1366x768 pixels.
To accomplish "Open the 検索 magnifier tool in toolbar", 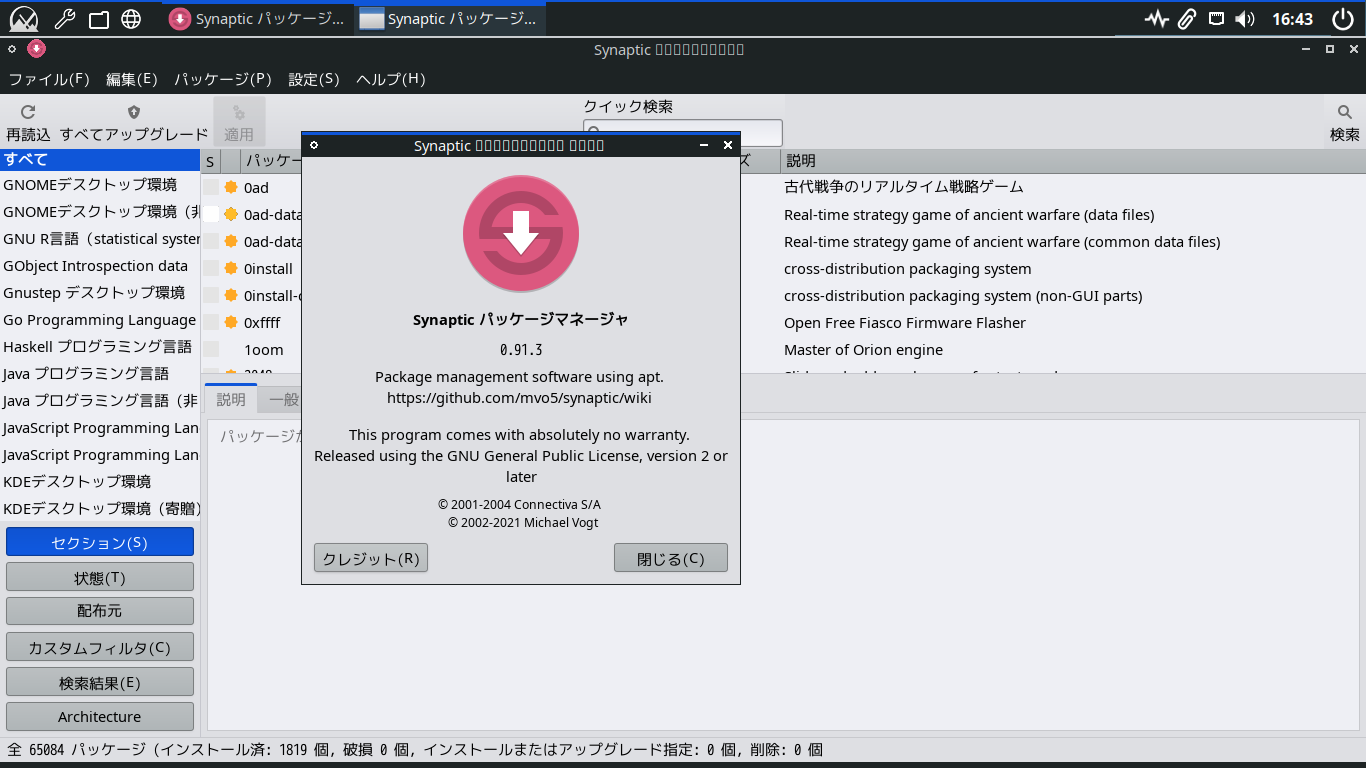I will 1345,112.
